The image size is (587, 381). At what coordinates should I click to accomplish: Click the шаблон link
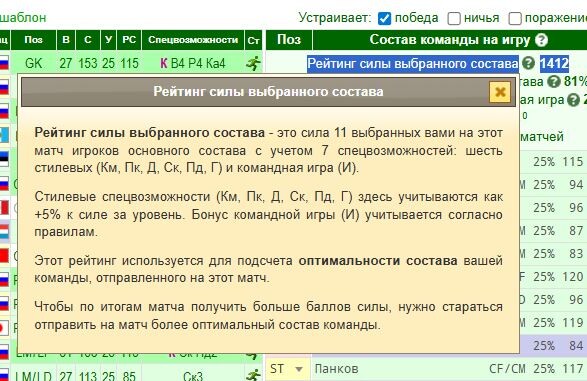click(23, 18)
